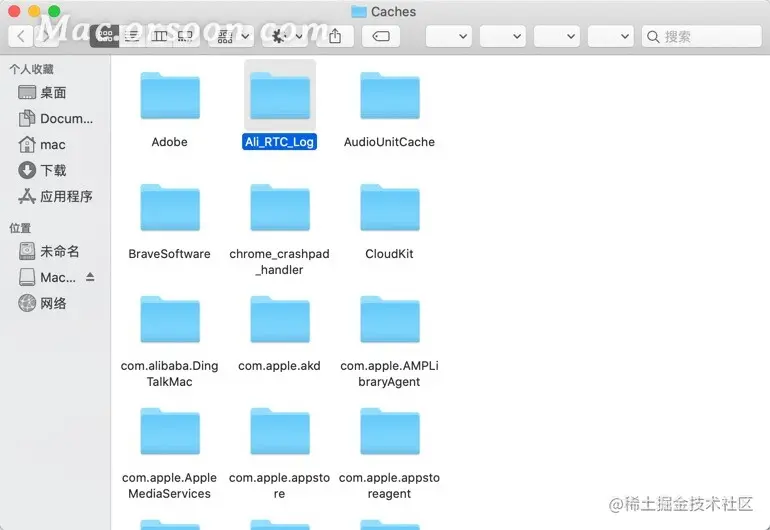Select the Adobe folder icon
Viewport: 770px width, 530px height.
pyautogui.click(x=170, y=95)
